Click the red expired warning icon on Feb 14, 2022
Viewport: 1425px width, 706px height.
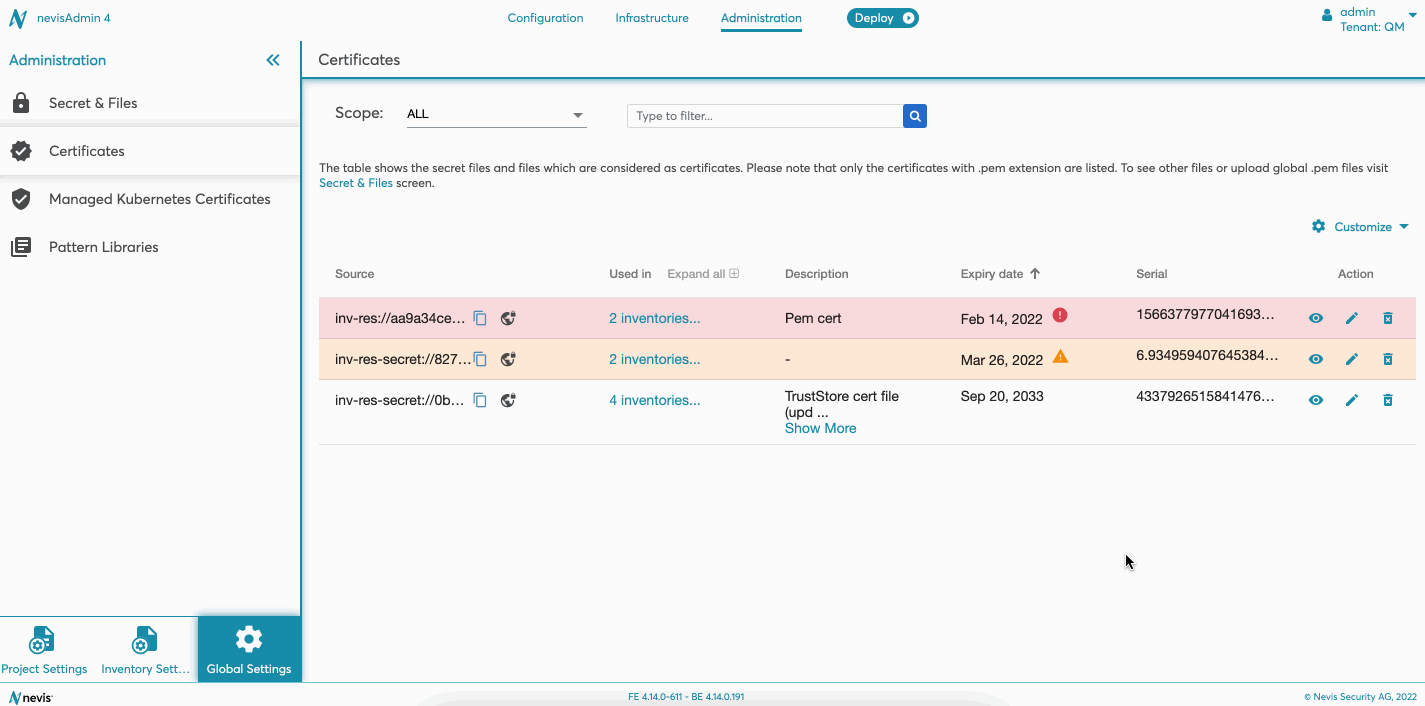(1060, 315)
